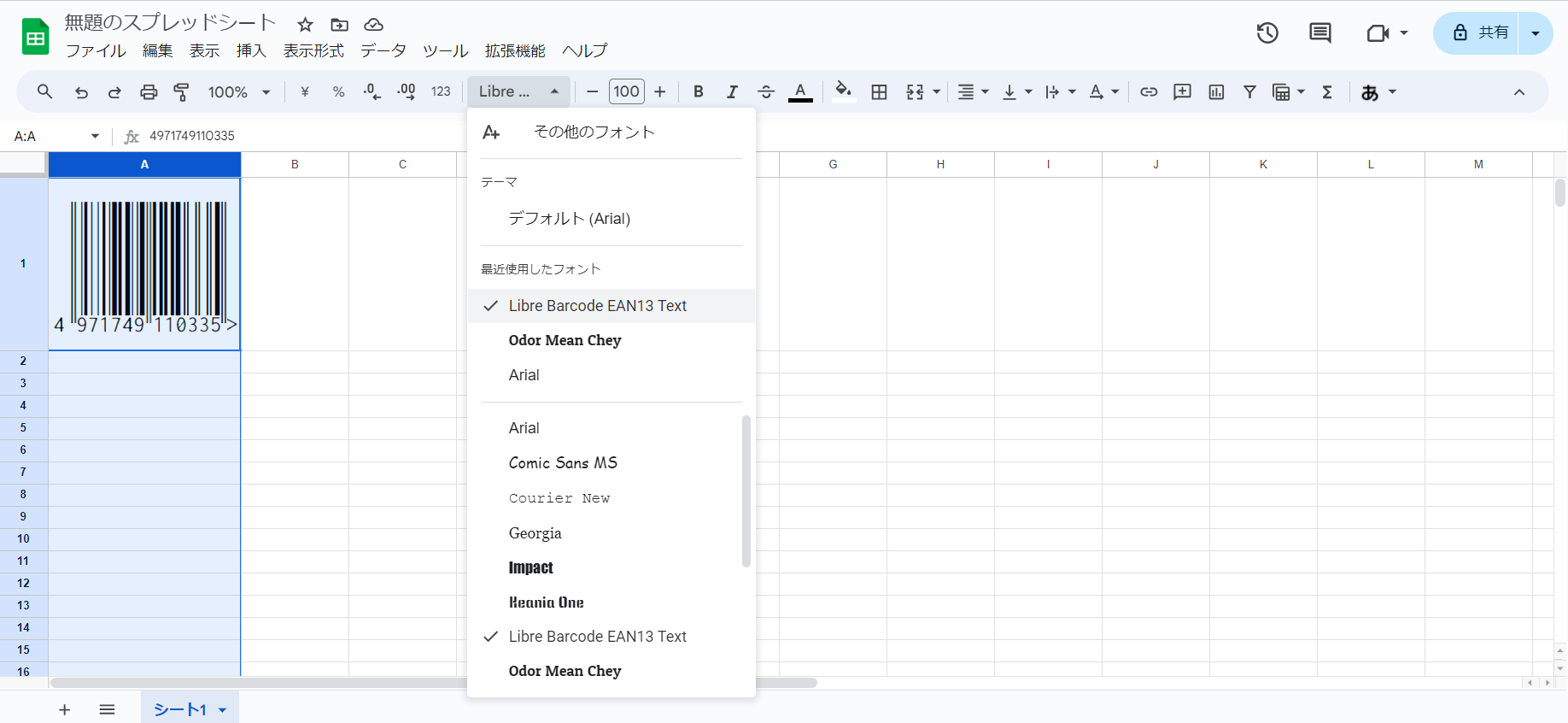The image size is (1568, 723).
Task: Click the meeting camera icon
Action: click(x=1378, y=32)
